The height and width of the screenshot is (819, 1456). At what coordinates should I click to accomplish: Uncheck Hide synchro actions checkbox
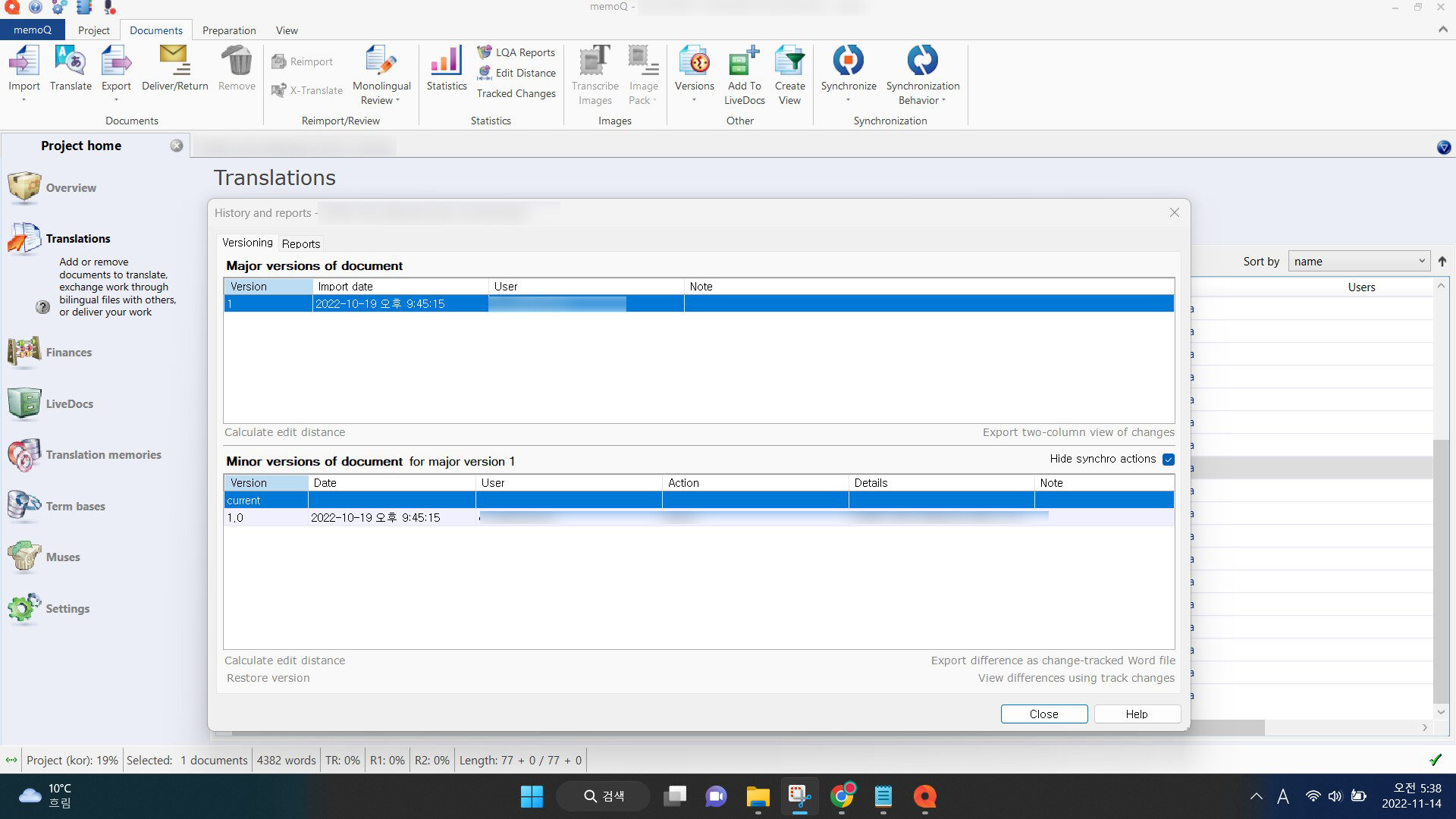point(1169,460)
